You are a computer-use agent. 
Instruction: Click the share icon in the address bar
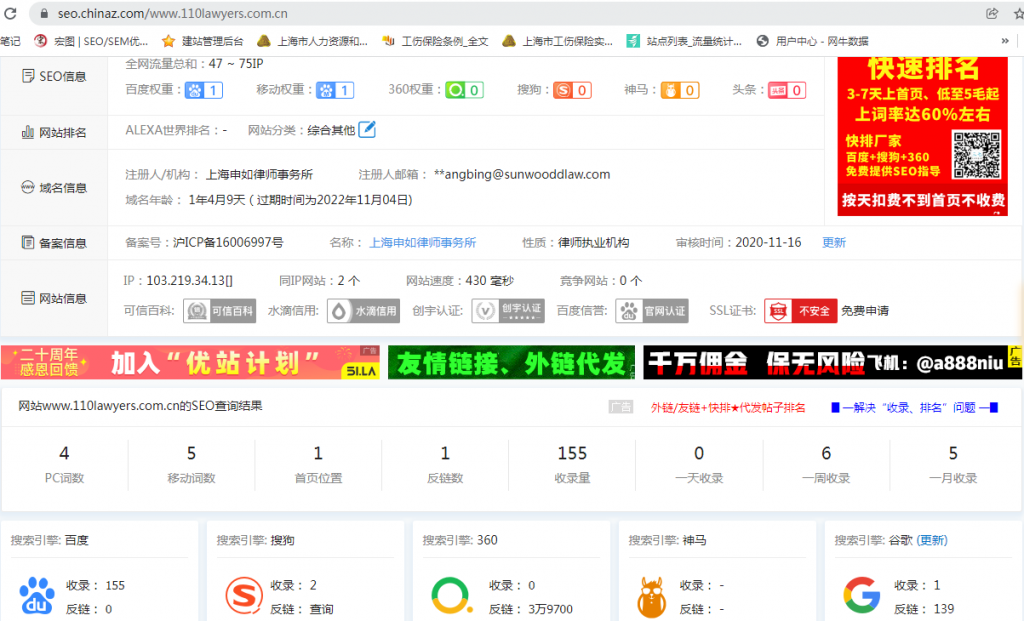coord(992,13)
